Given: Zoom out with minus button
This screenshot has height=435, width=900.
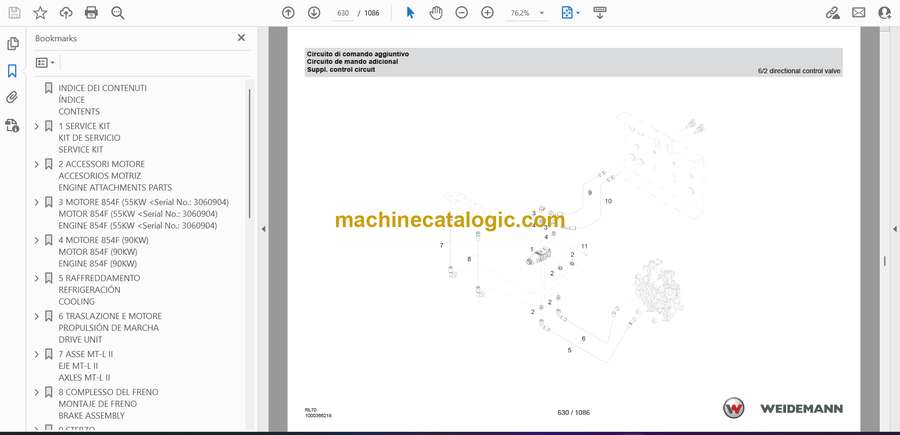Looking at the screenshot, I should pos(461,13).
